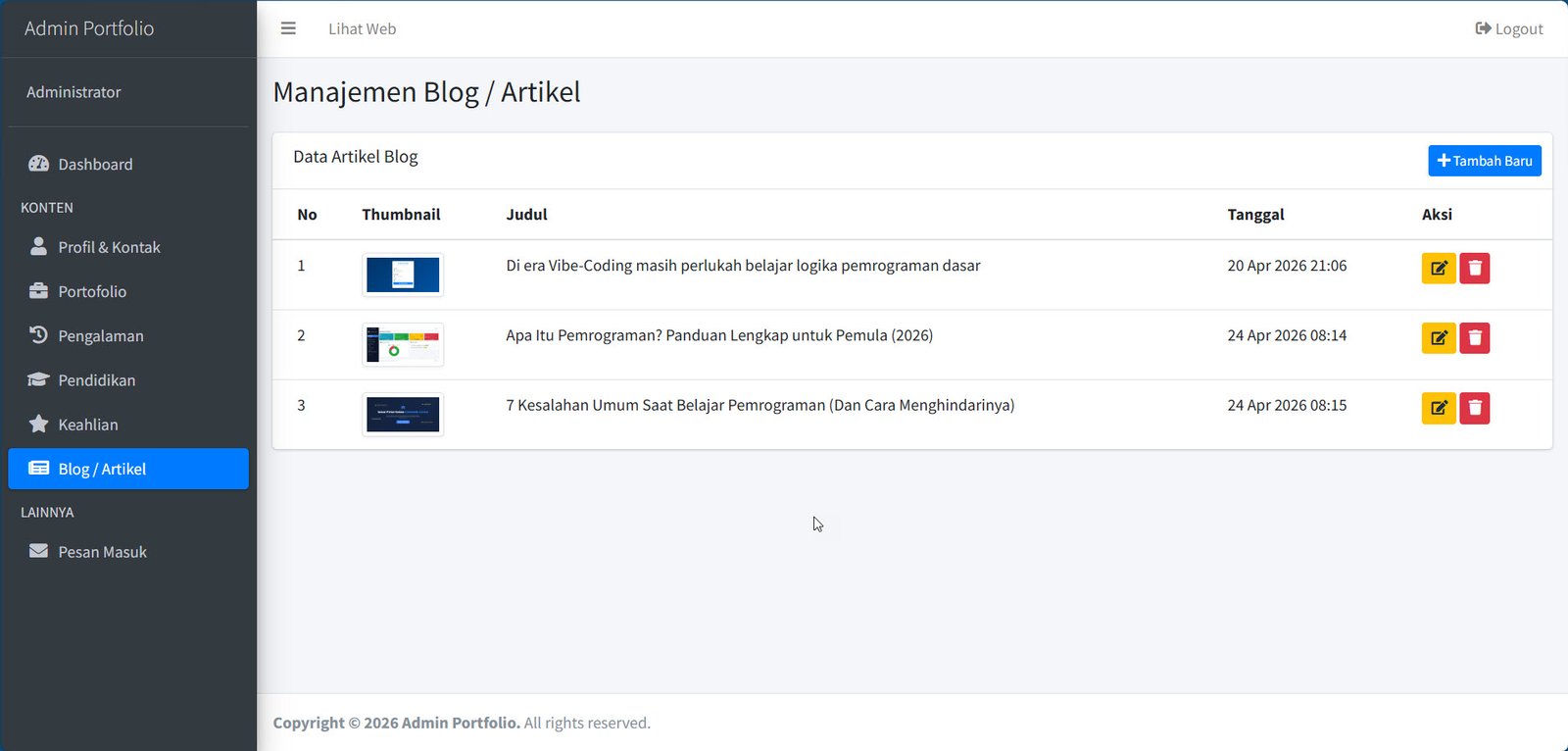Add a new article with Tambah Baru
Image resolution: width=1568 pixels, height=751 pixels.
click(x=1484, y=161)
